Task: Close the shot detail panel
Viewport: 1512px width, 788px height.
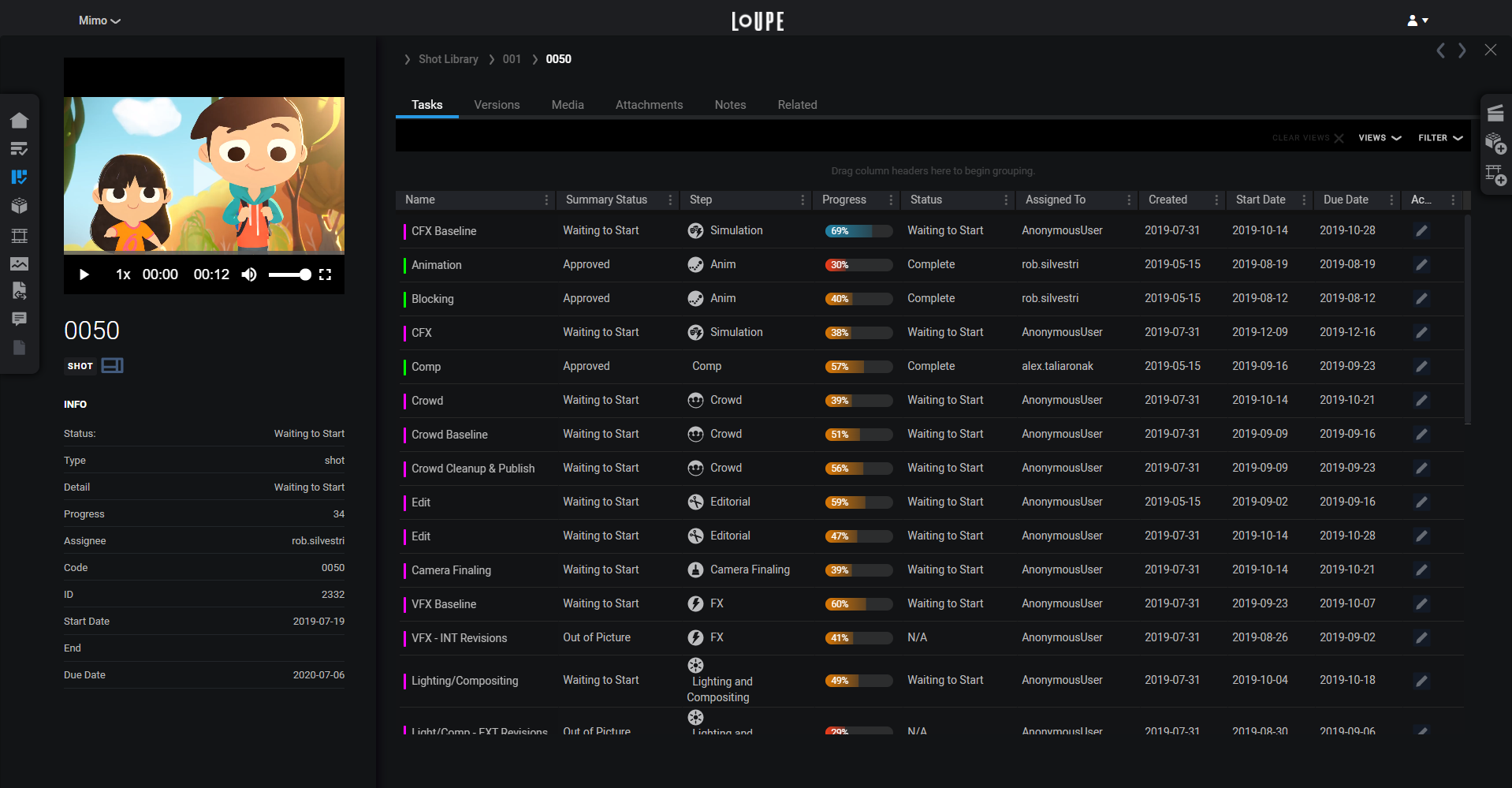Action: (1491, 50)
